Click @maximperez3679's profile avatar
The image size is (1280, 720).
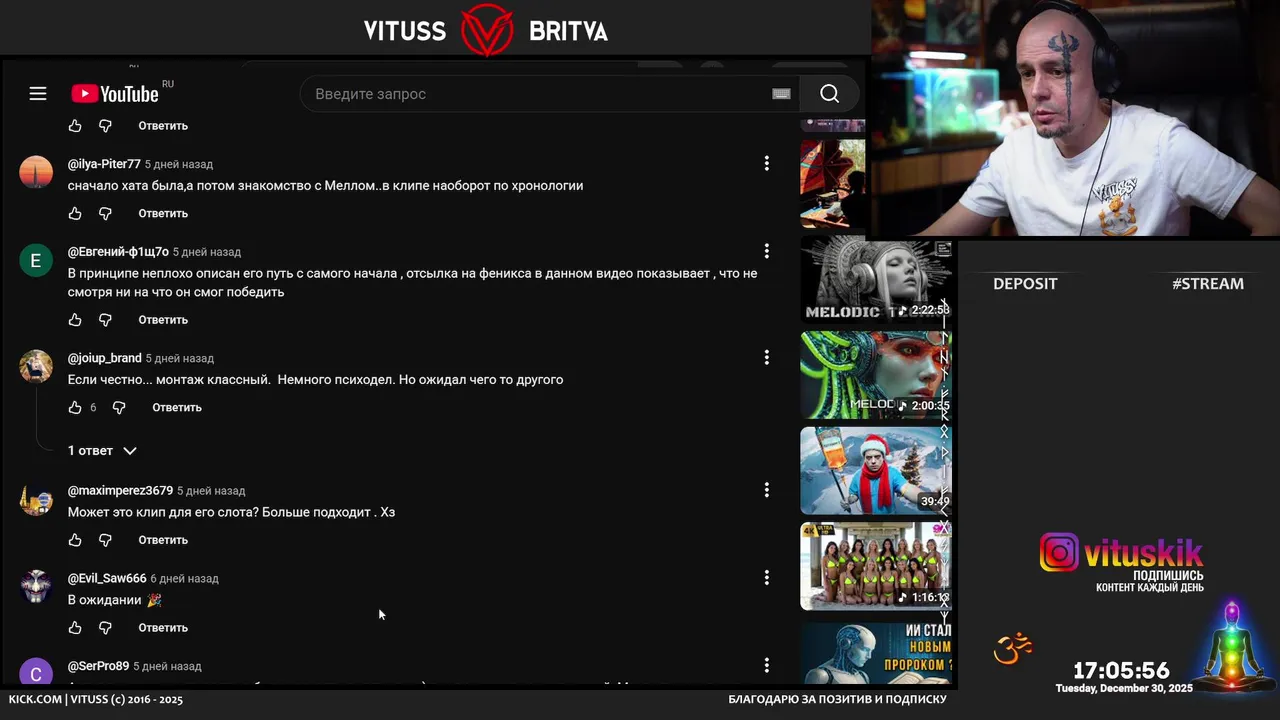(x=36, y=499)
